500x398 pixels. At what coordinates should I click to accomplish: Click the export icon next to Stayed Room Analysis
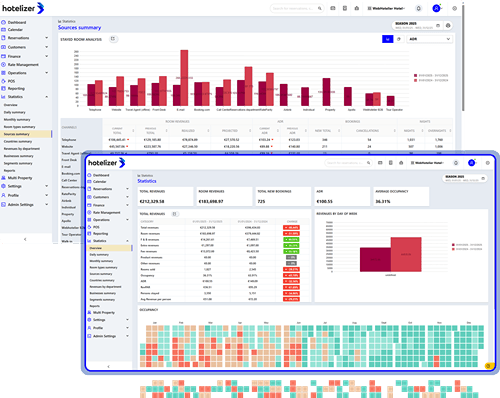pos(113,39)
